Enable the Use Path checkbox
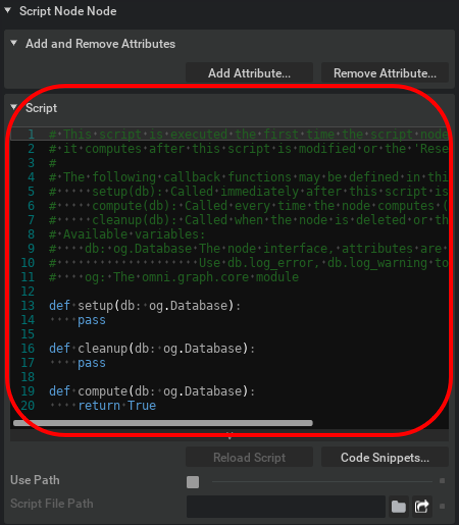459x525 pixels. coord(193,482)
